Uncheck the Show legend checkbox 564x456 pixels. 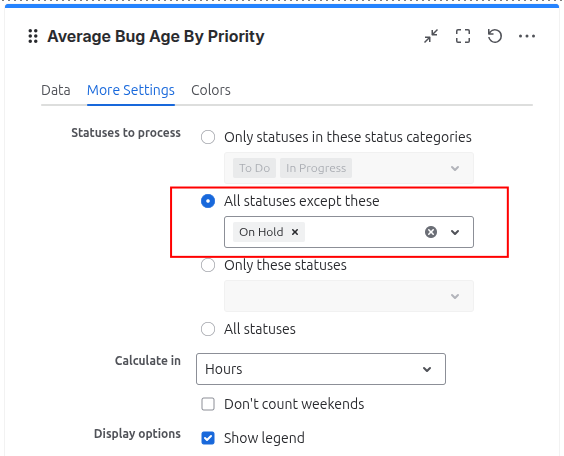[208, 438]
